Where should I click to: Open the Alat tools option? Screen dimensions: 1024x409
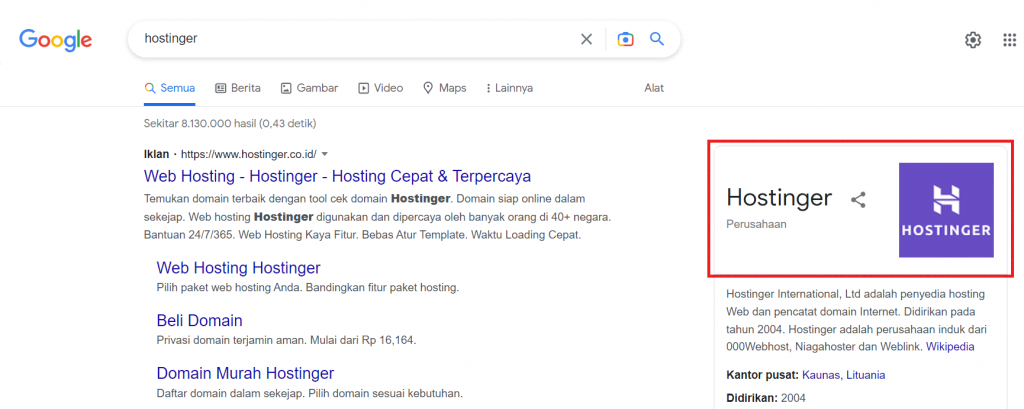[654, 88]
